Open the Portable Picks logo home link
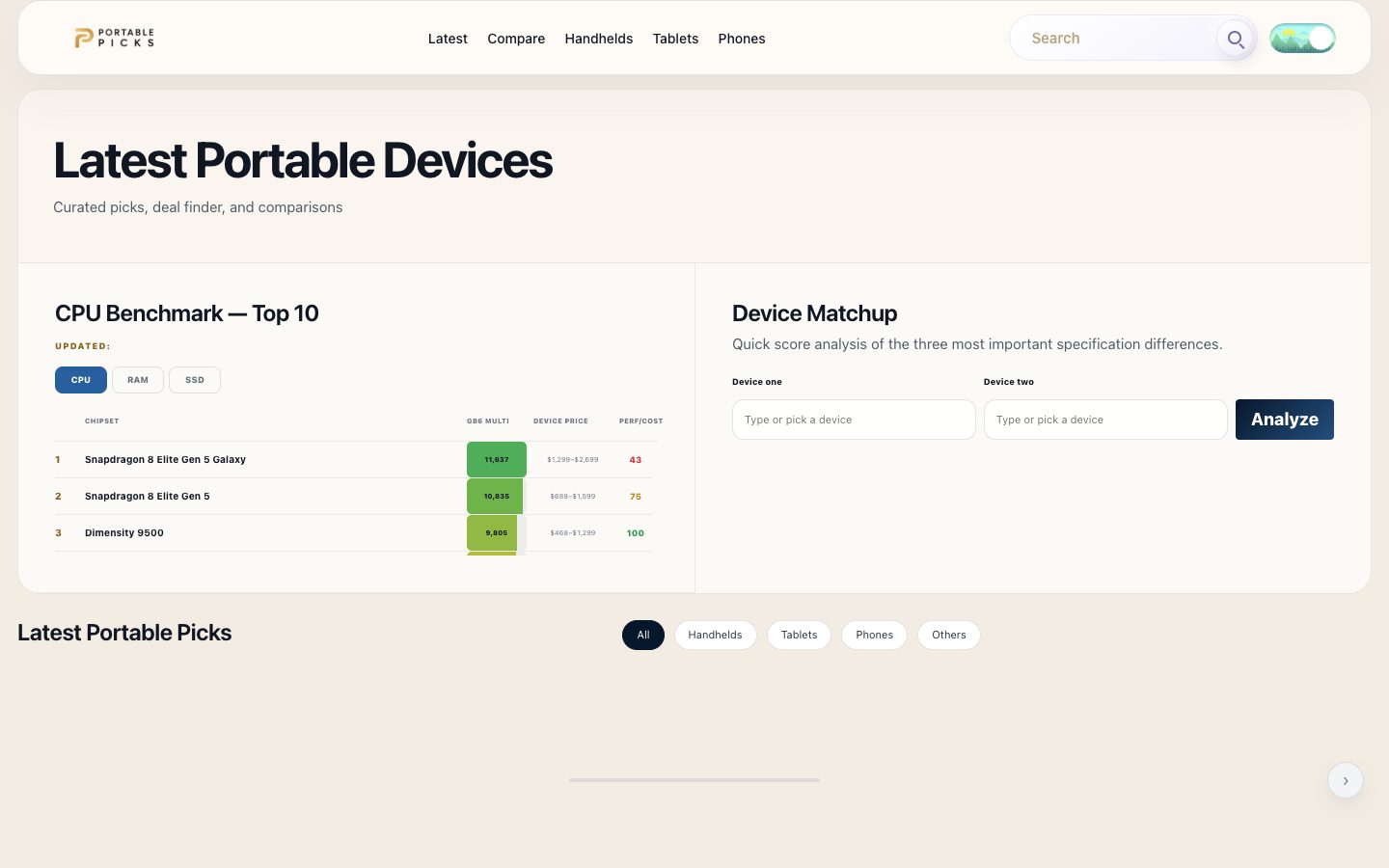Screen dimensions: 1389x868 pos(115,38)
